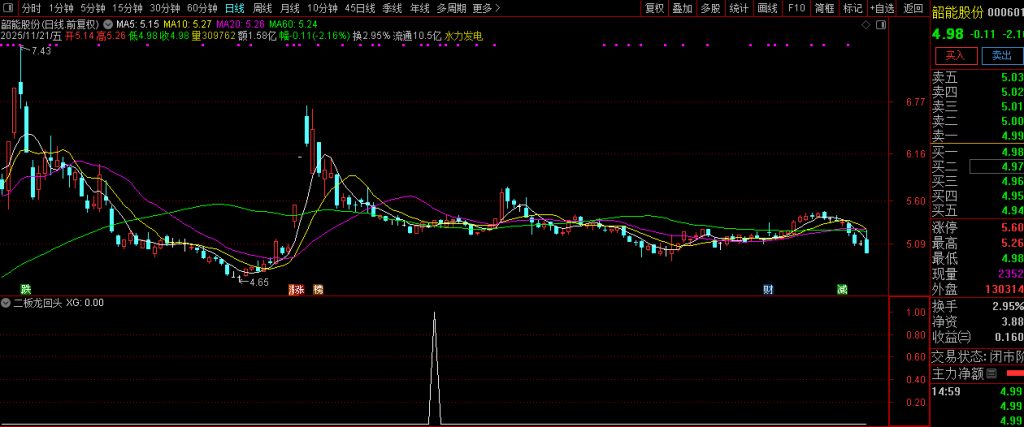
Task: Click the layout icon at top-left corner
Action: coord(7,8)
